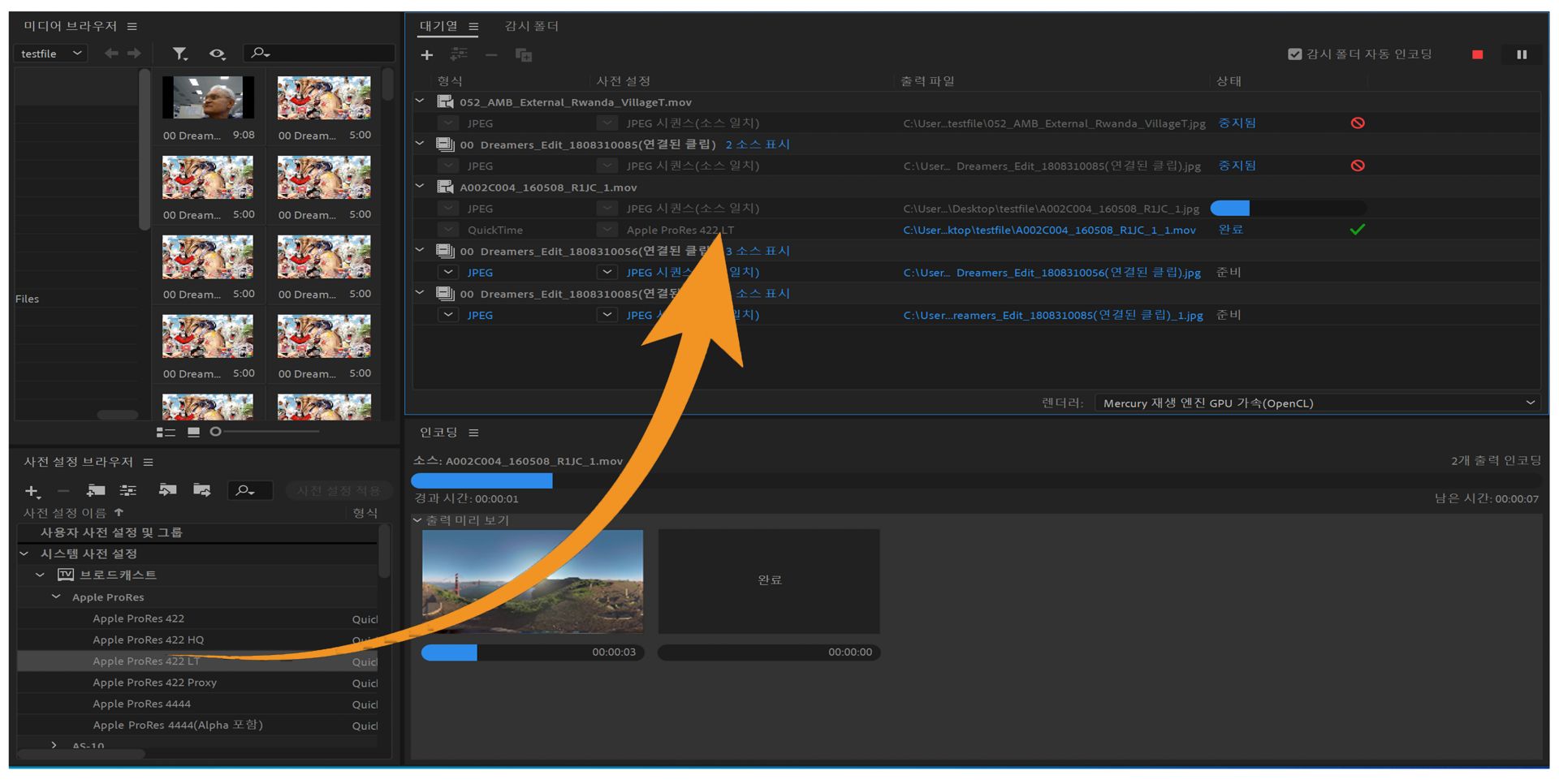The image size is (1559, 784).
Task: Open the 미디어 브라우저 panel menu
Action: point(132,27)
